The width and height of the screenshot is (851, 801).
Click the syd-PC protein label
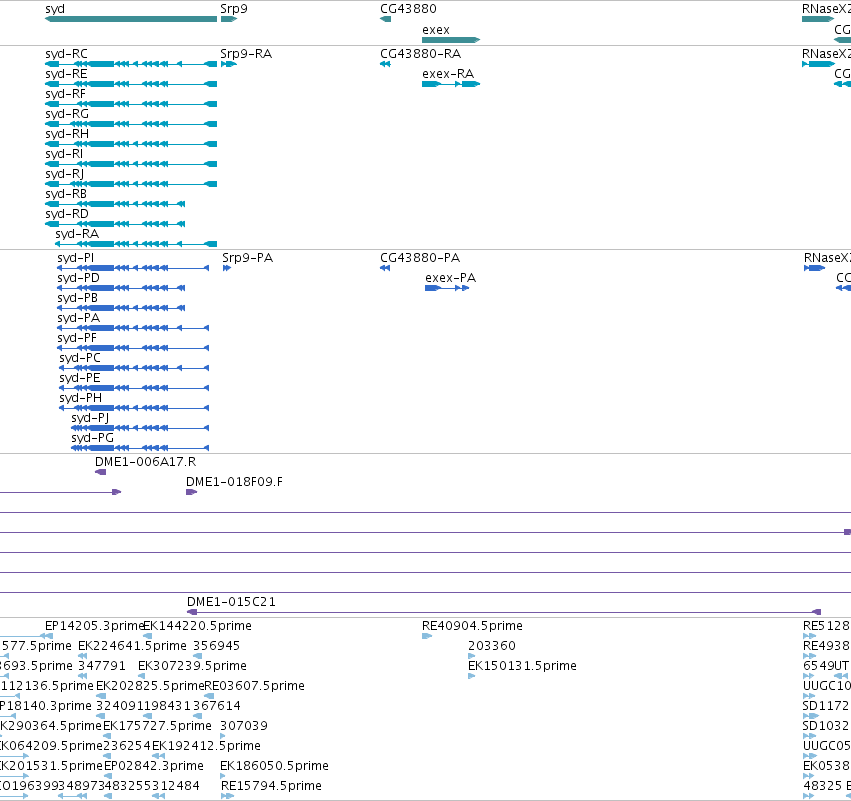pyautogui.click(x=80, y=358)
